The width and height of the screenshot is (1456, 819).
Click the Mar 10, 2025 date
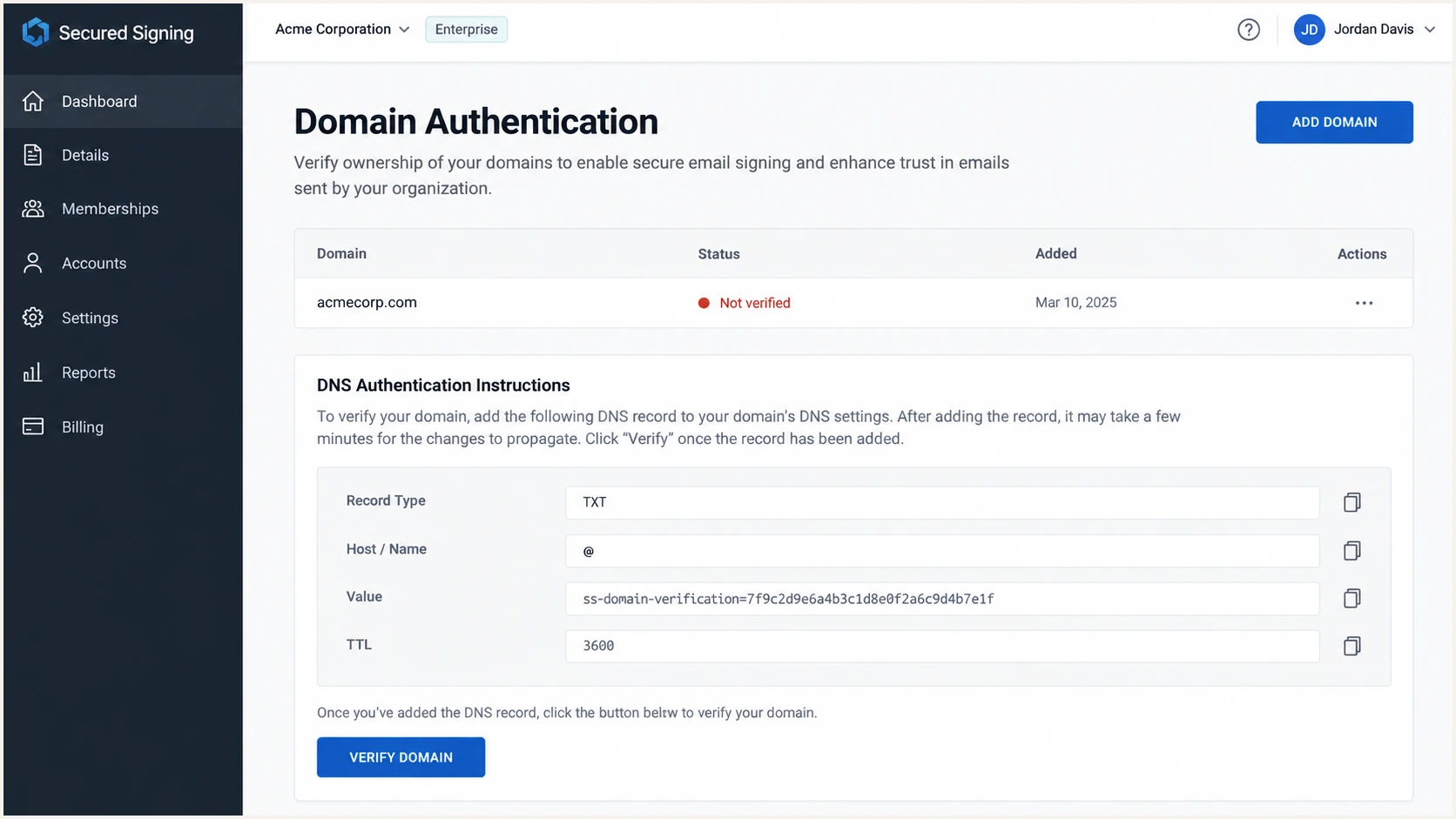click(1075, 303)
